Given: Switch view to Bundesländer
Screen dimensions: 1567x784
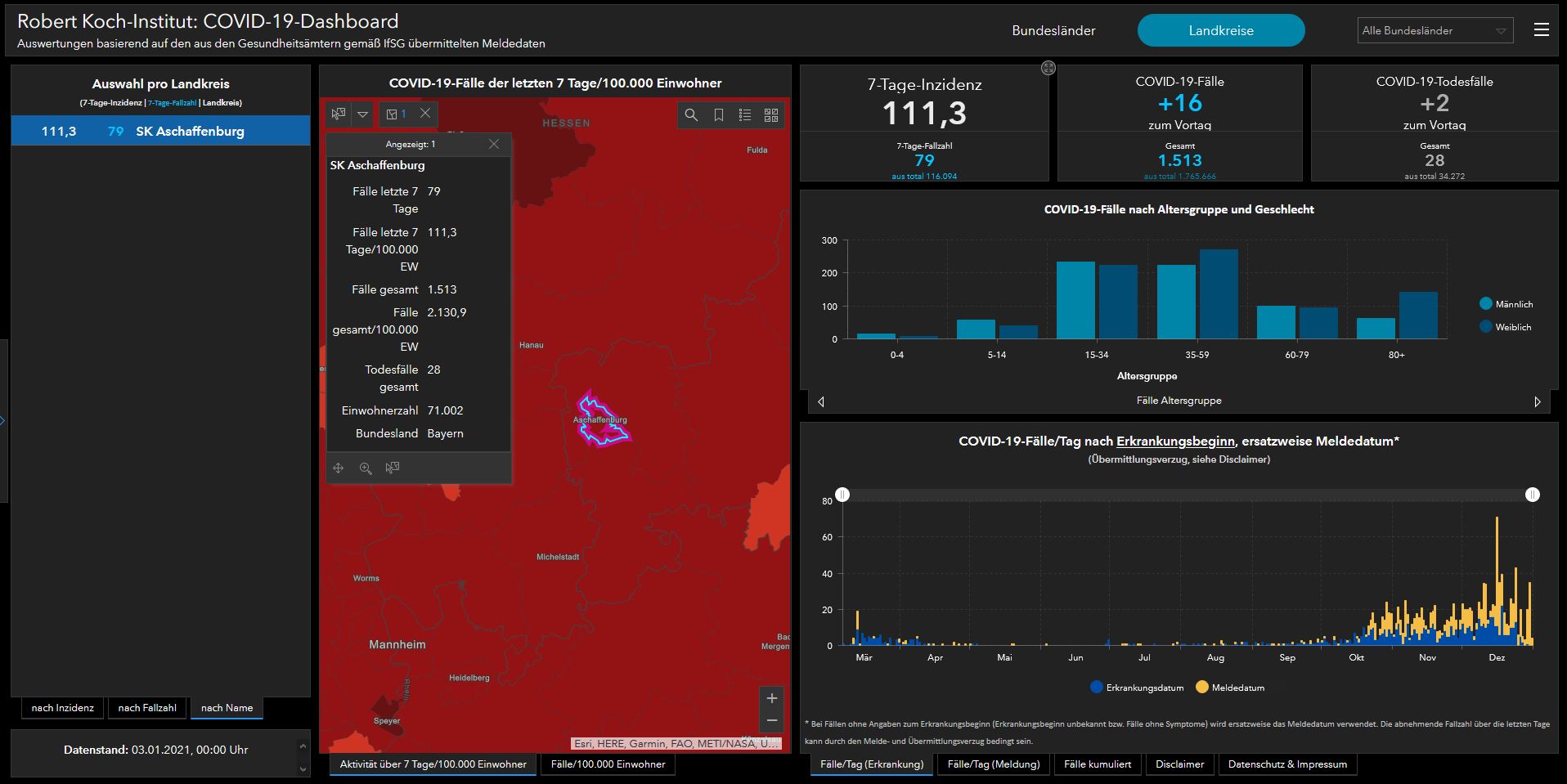Looking at the screenshot, I should [x=1053, y=30].
